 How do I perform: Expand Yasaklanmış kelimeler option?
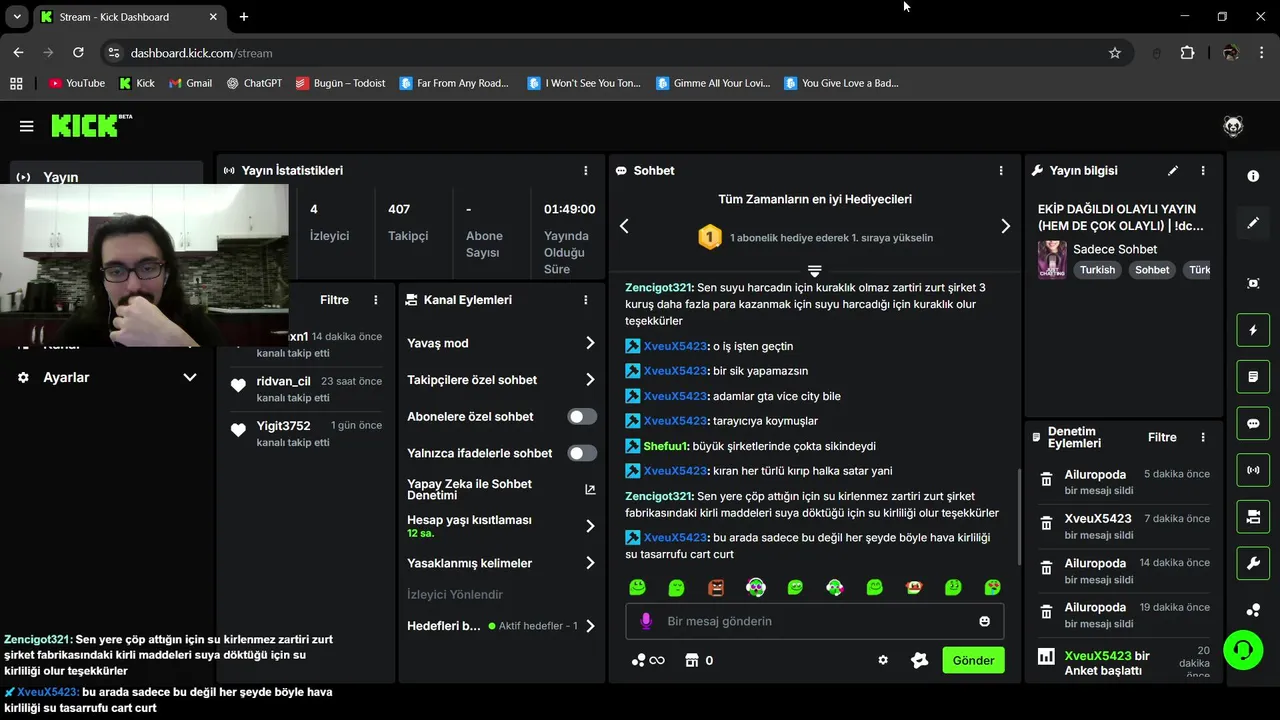[x=501, y=563]
